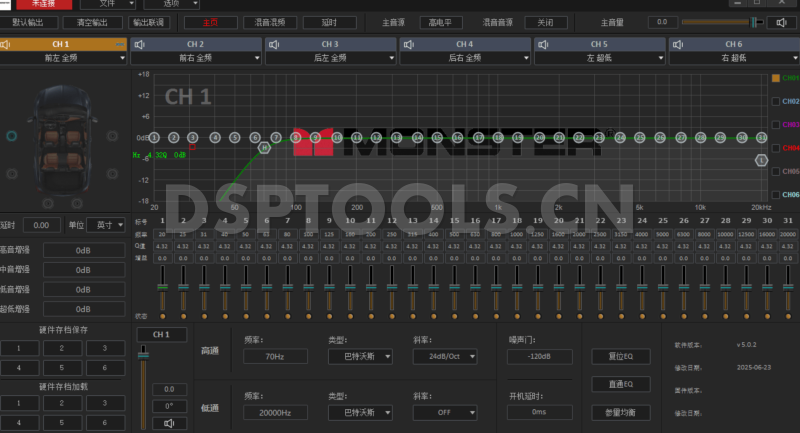Open the 选项 dropdown menu
The width and height of the screenshot is (800, 433).
click(x=171, y=4)
